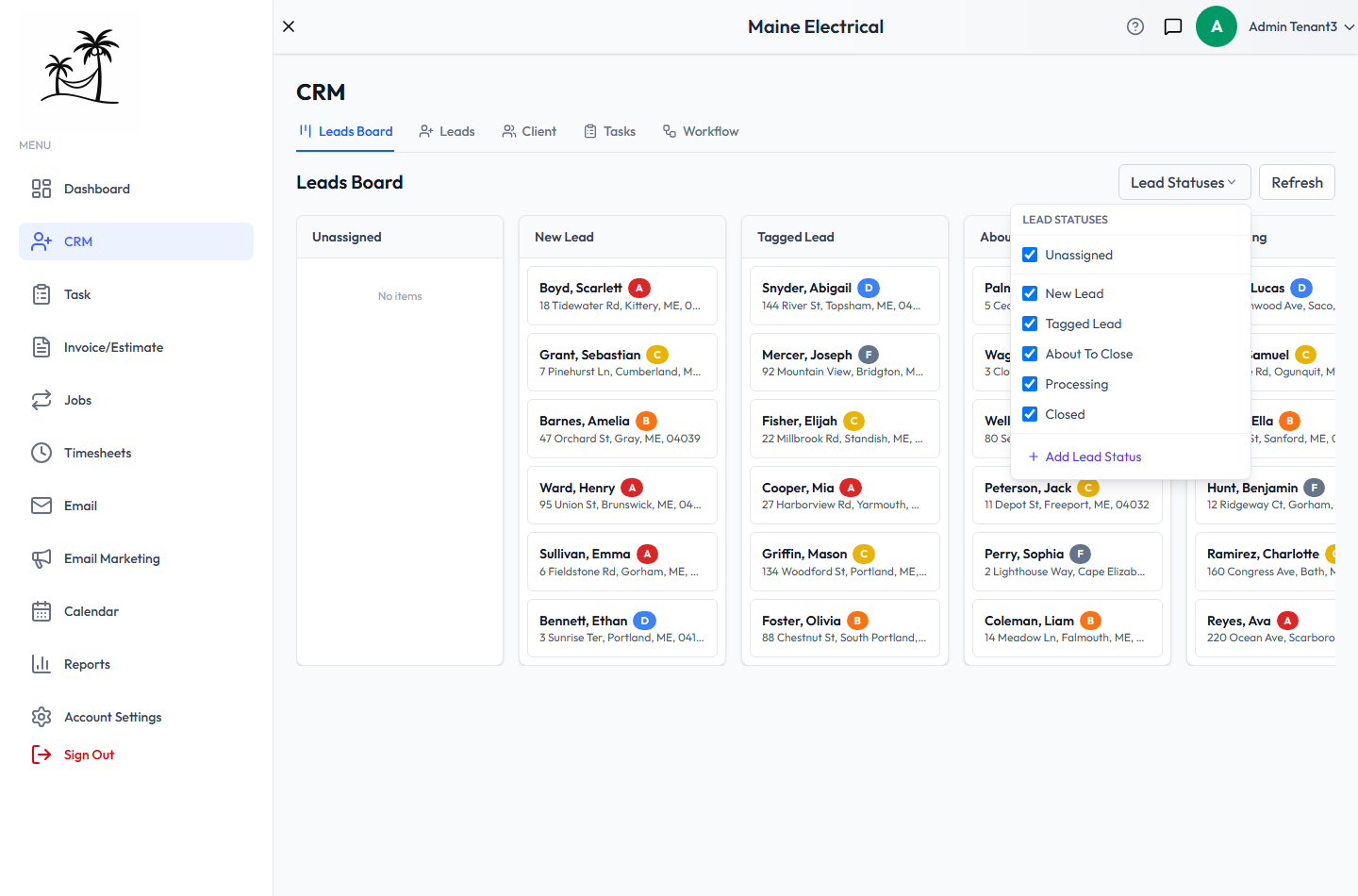1358x896 pixels.
Task: Open Email Marketing megaphone item
Action: 136,558
